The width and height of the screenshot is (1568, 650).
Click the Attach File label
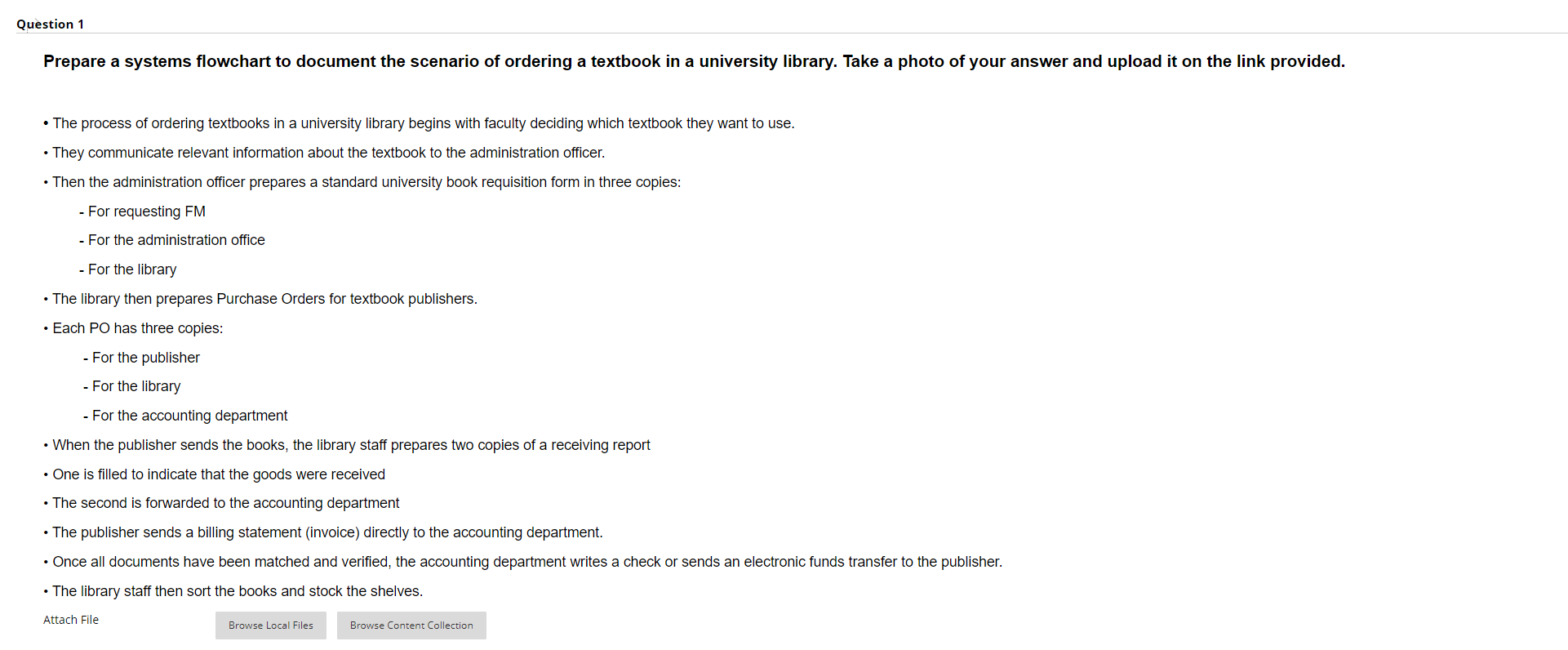click(x=70, y=620)
